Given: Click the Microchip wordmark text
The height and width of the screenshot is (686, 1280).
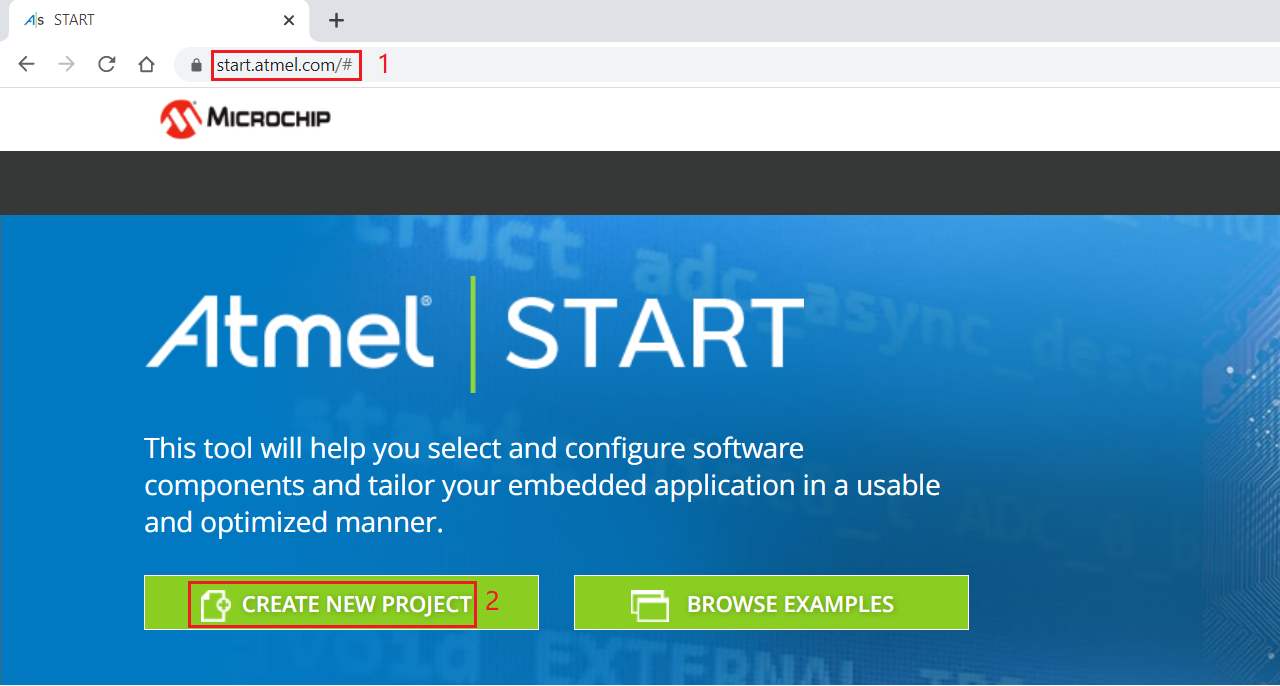Looking at the screenshot, I should (268, 119).
